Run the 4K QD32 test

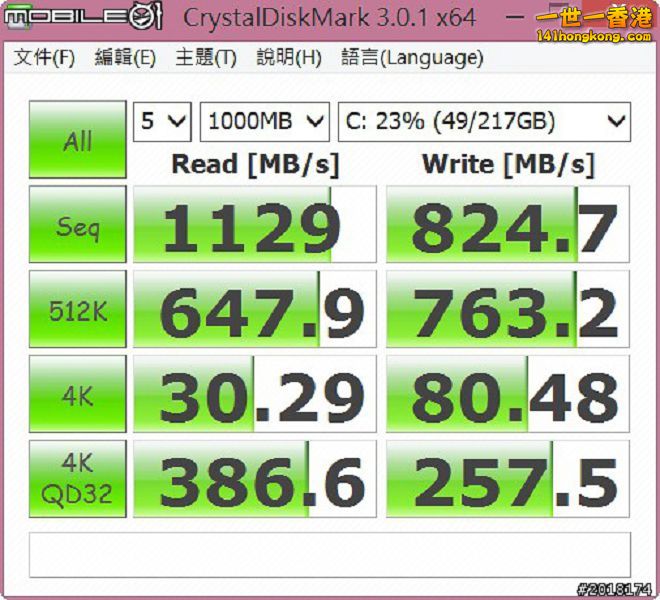coord(77,479)
